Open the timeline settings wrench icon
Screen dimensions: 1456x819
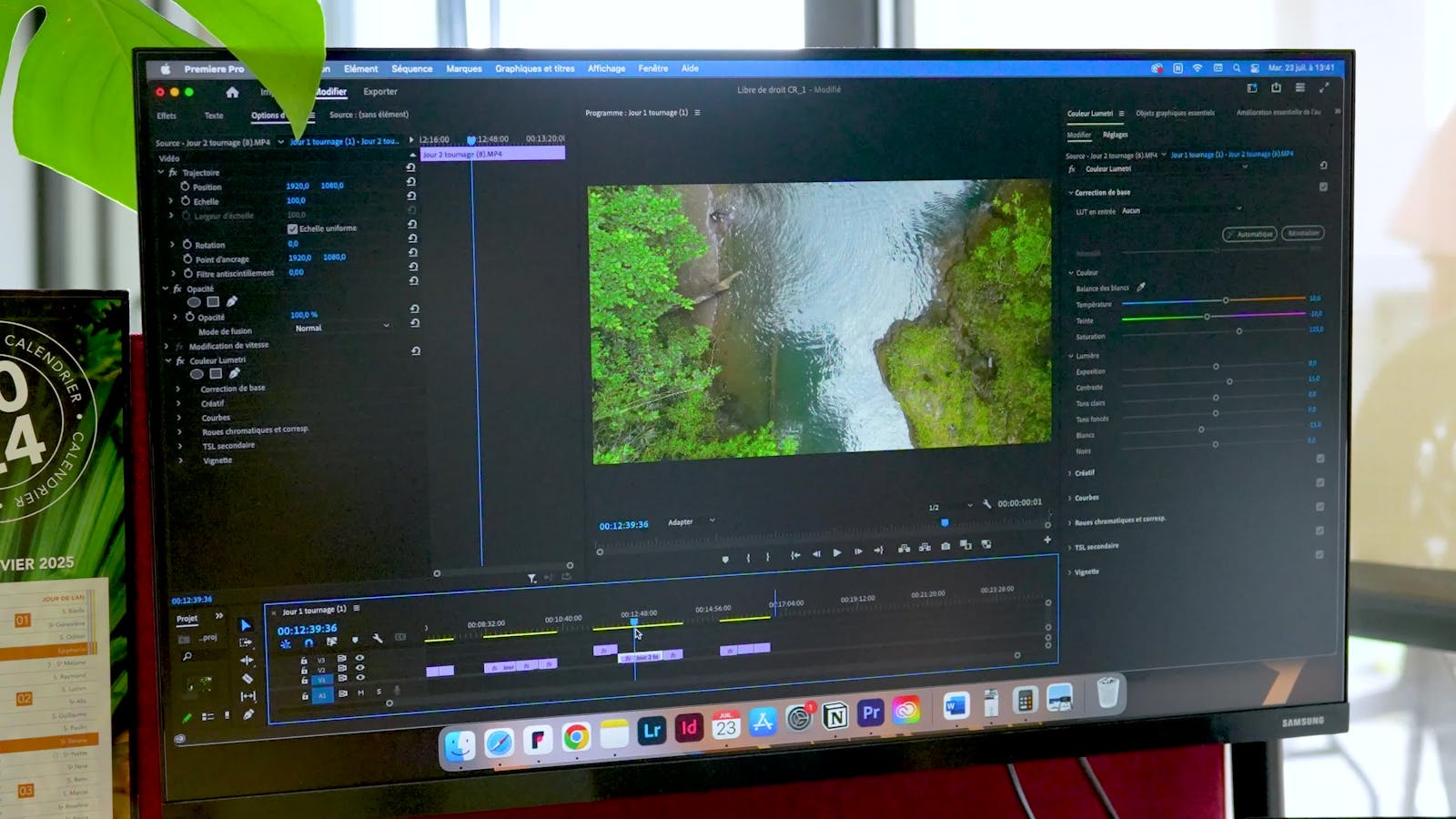point(379,640)
